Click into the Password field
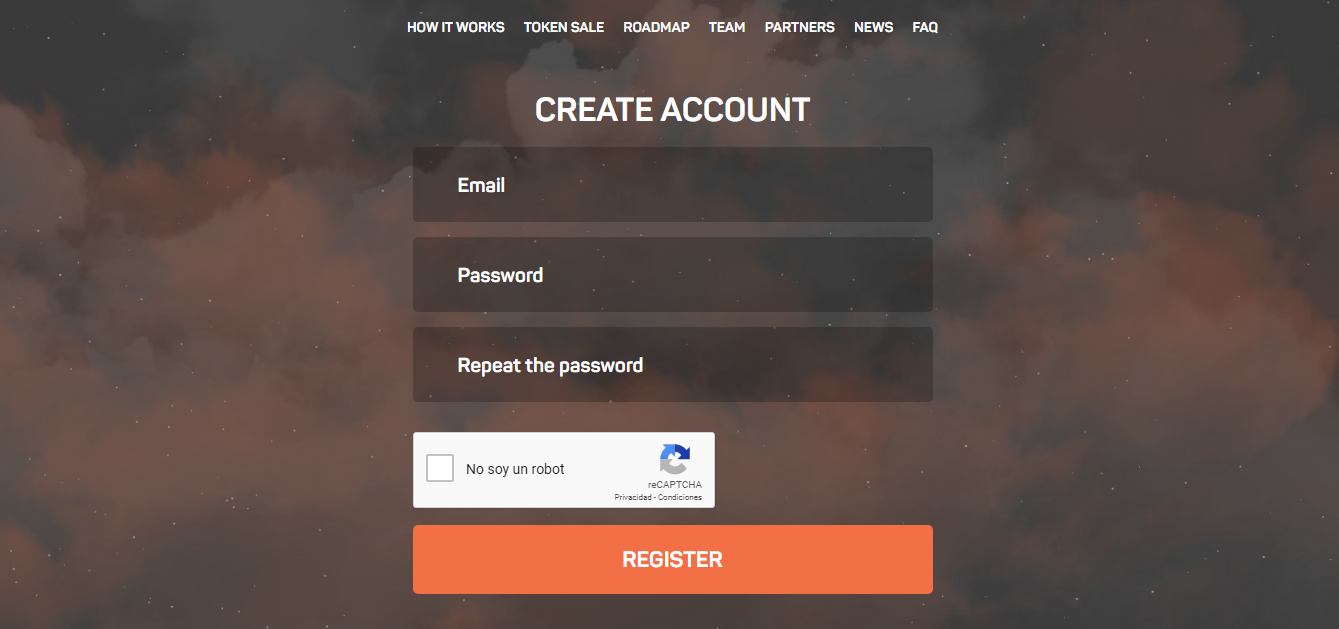 coord(673,275)
